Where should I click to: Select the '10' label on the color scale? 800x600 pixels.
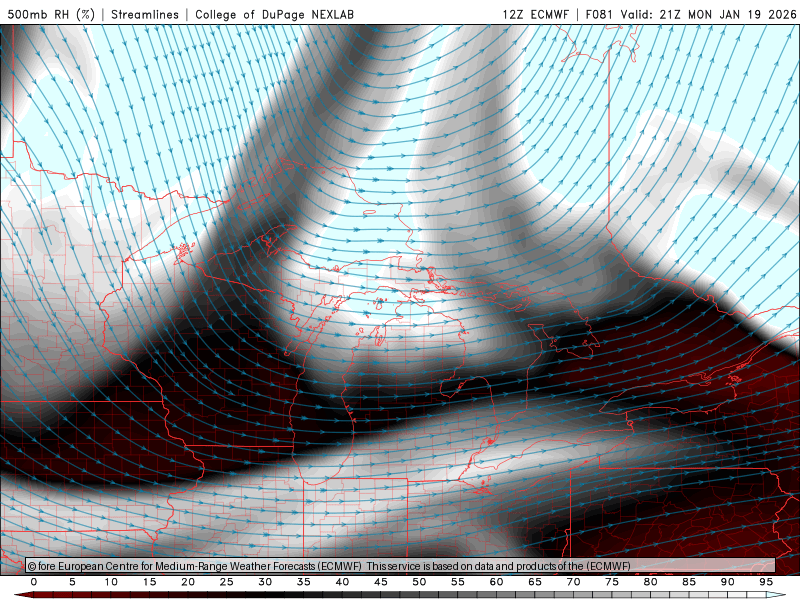coord(111,582)
